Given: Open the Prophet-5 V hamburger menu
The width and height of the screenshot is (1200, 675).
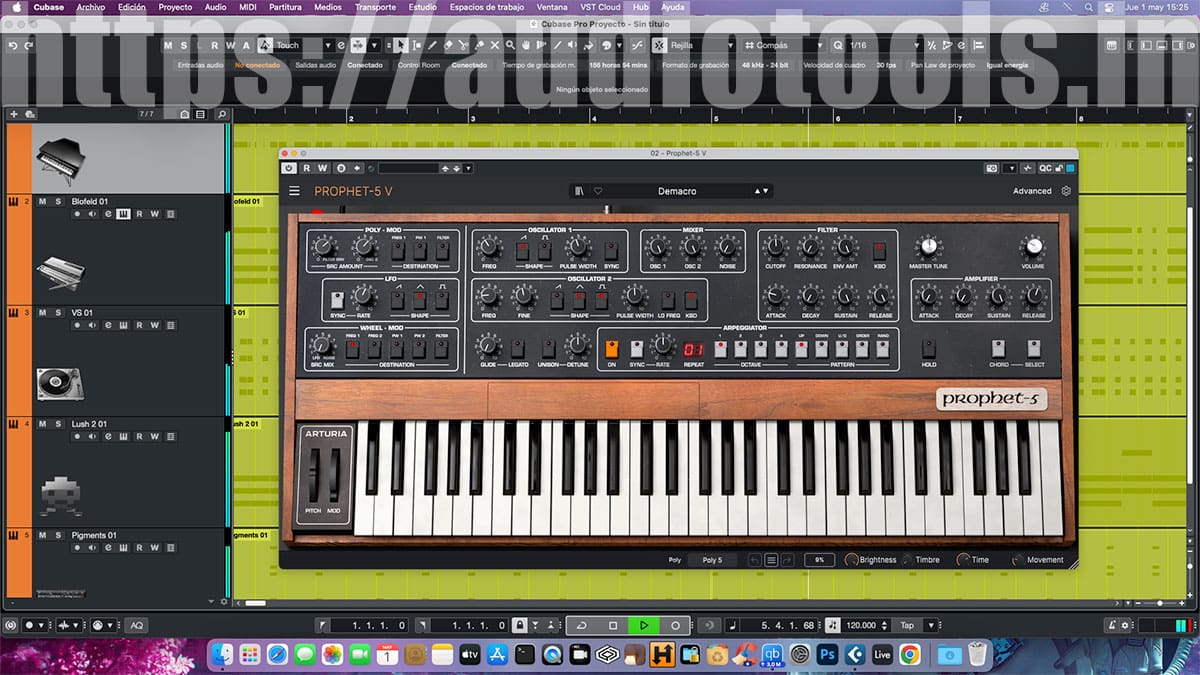Looking at the screenshot, I should [294, 191].
